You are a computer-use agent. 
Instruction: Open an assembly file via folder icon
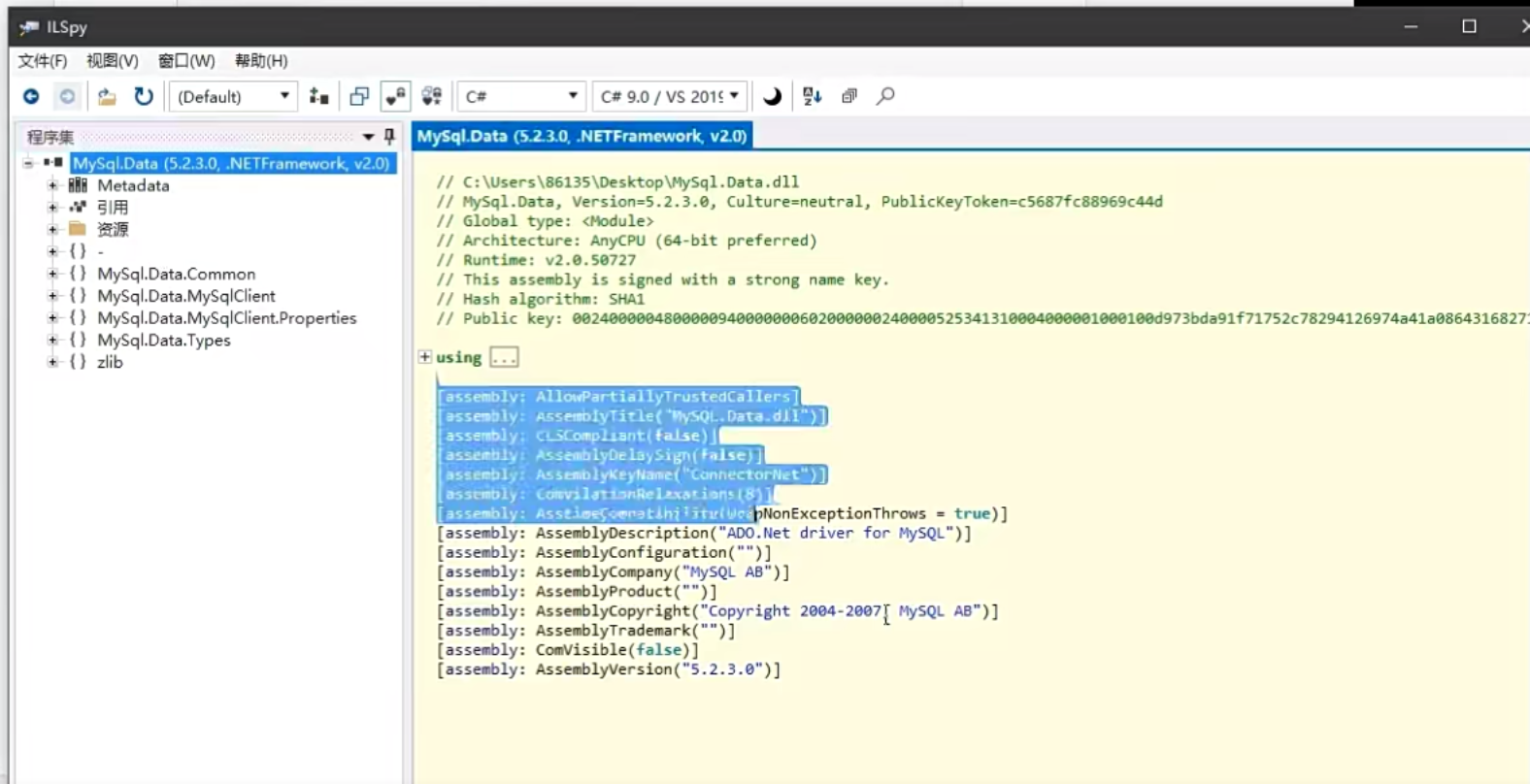(x=107, y=96)
